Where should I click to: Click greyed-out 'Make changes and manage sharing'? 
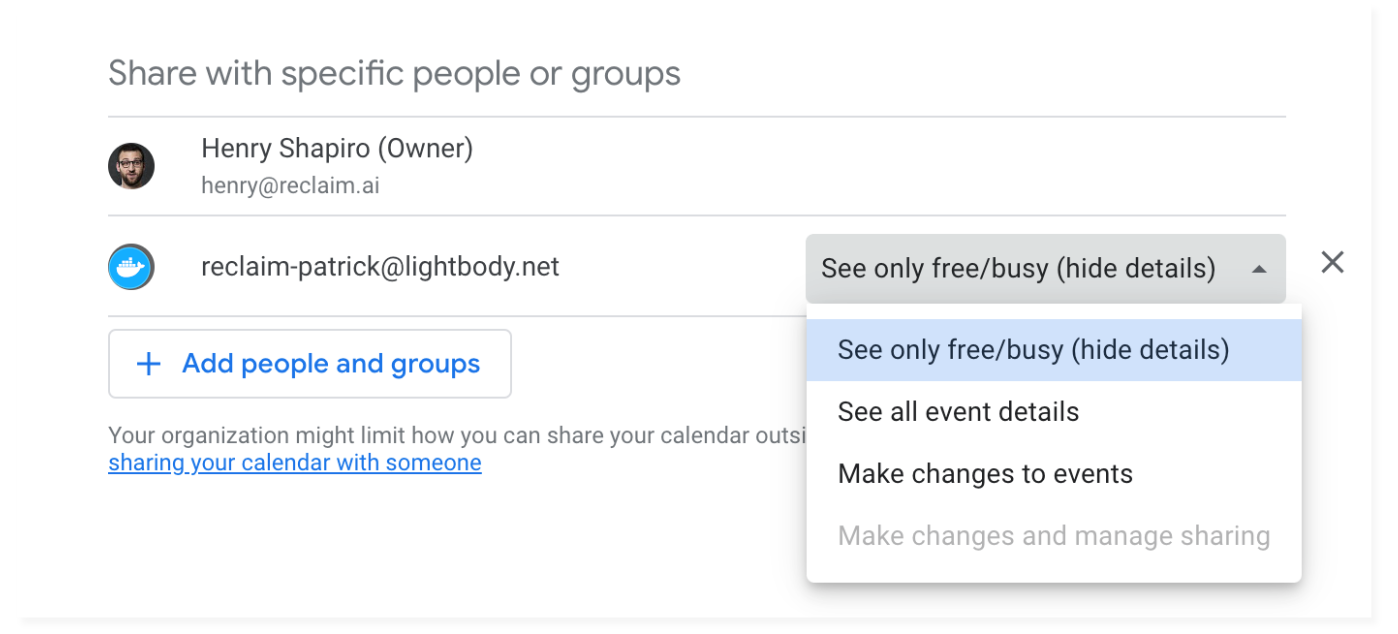pyautogui.click(x=1054, y=536)
